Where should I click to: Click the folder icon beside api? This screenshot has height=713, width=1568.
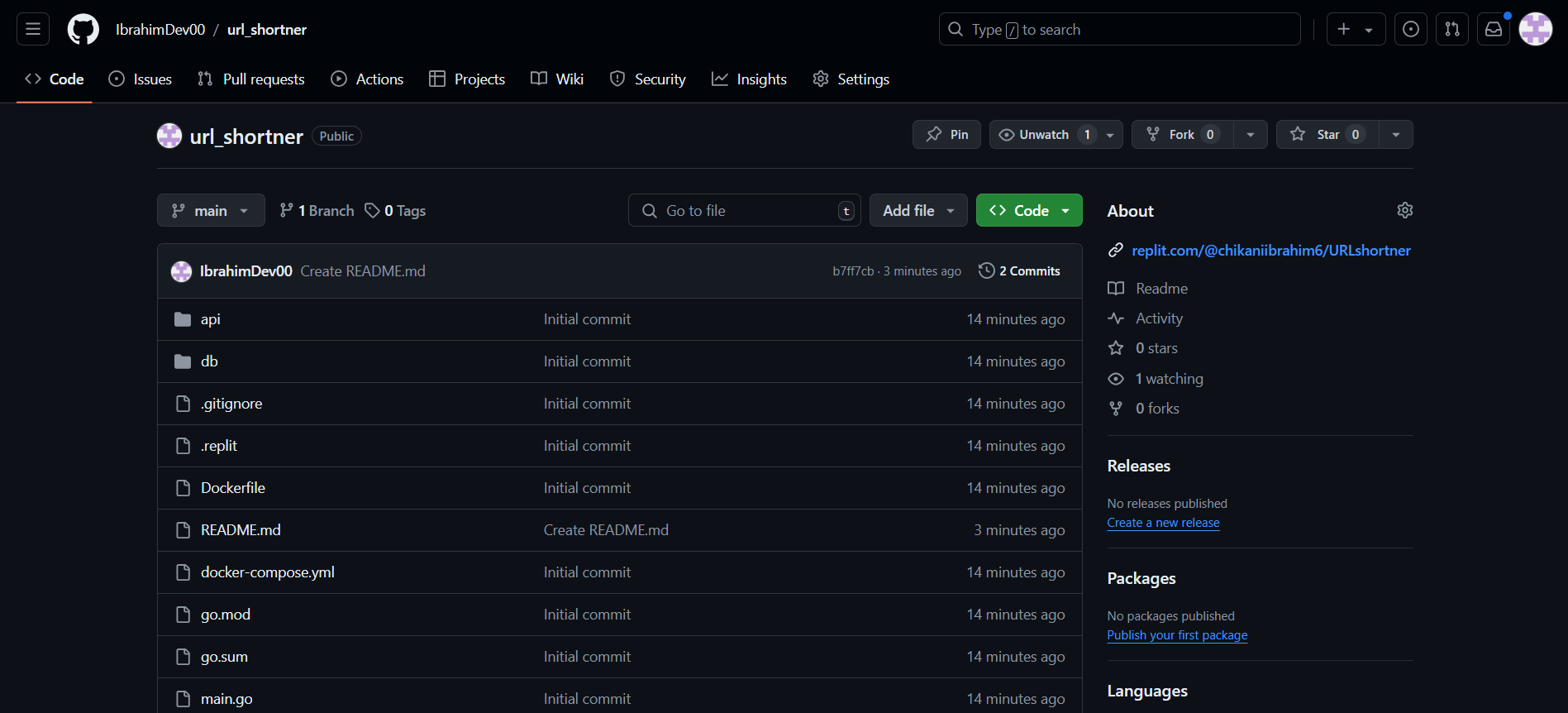tap(183, 319)
